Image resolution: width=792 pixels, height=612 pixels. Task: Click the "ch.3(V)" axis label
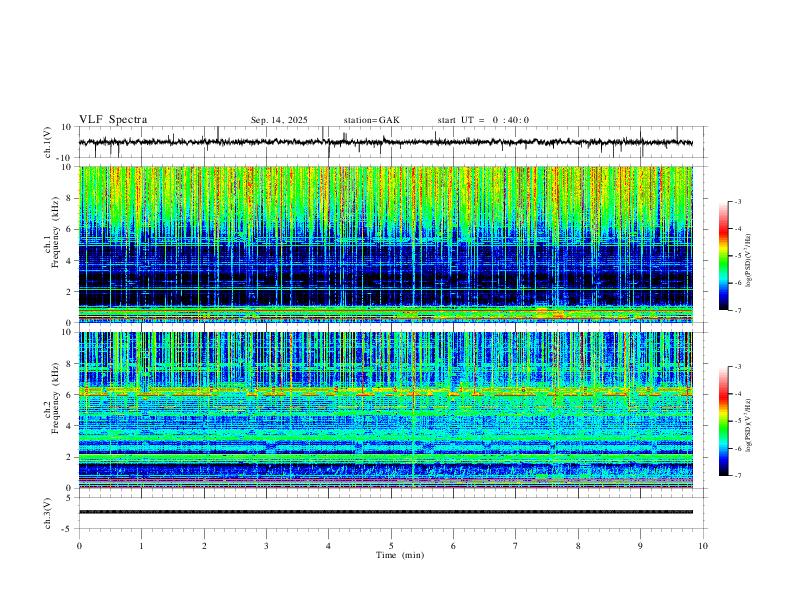tap(48, 513)
